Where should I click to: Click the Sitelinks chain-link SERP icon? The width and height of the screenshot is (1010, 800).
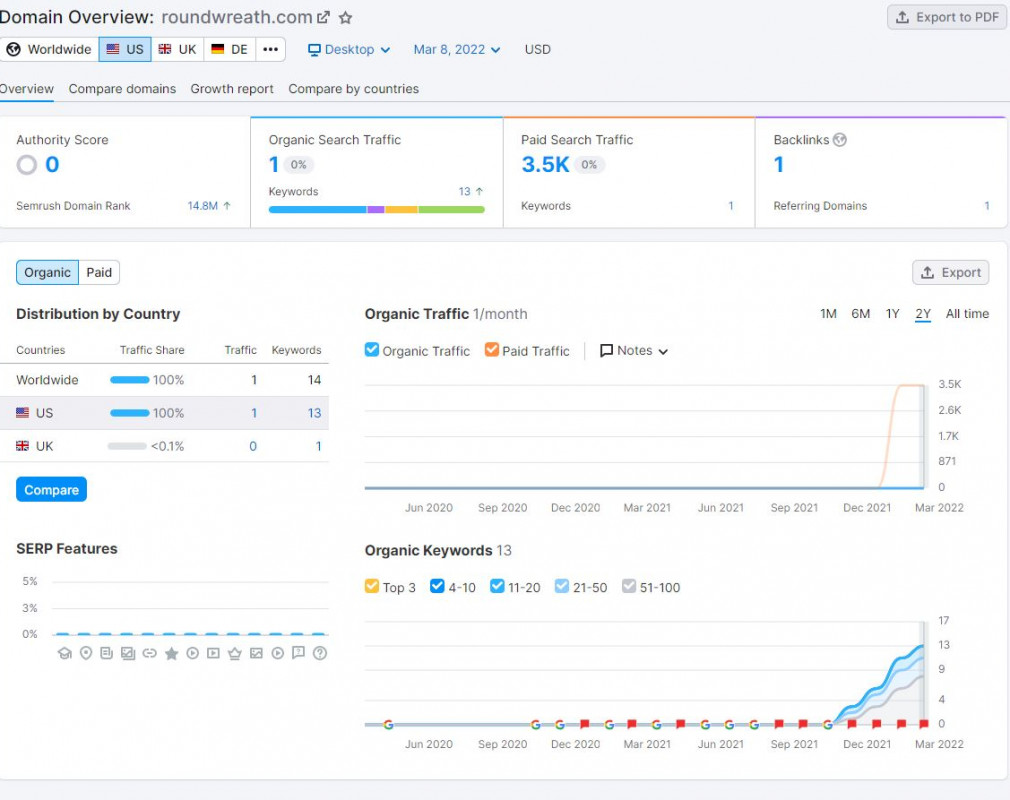tap(148, 653)
